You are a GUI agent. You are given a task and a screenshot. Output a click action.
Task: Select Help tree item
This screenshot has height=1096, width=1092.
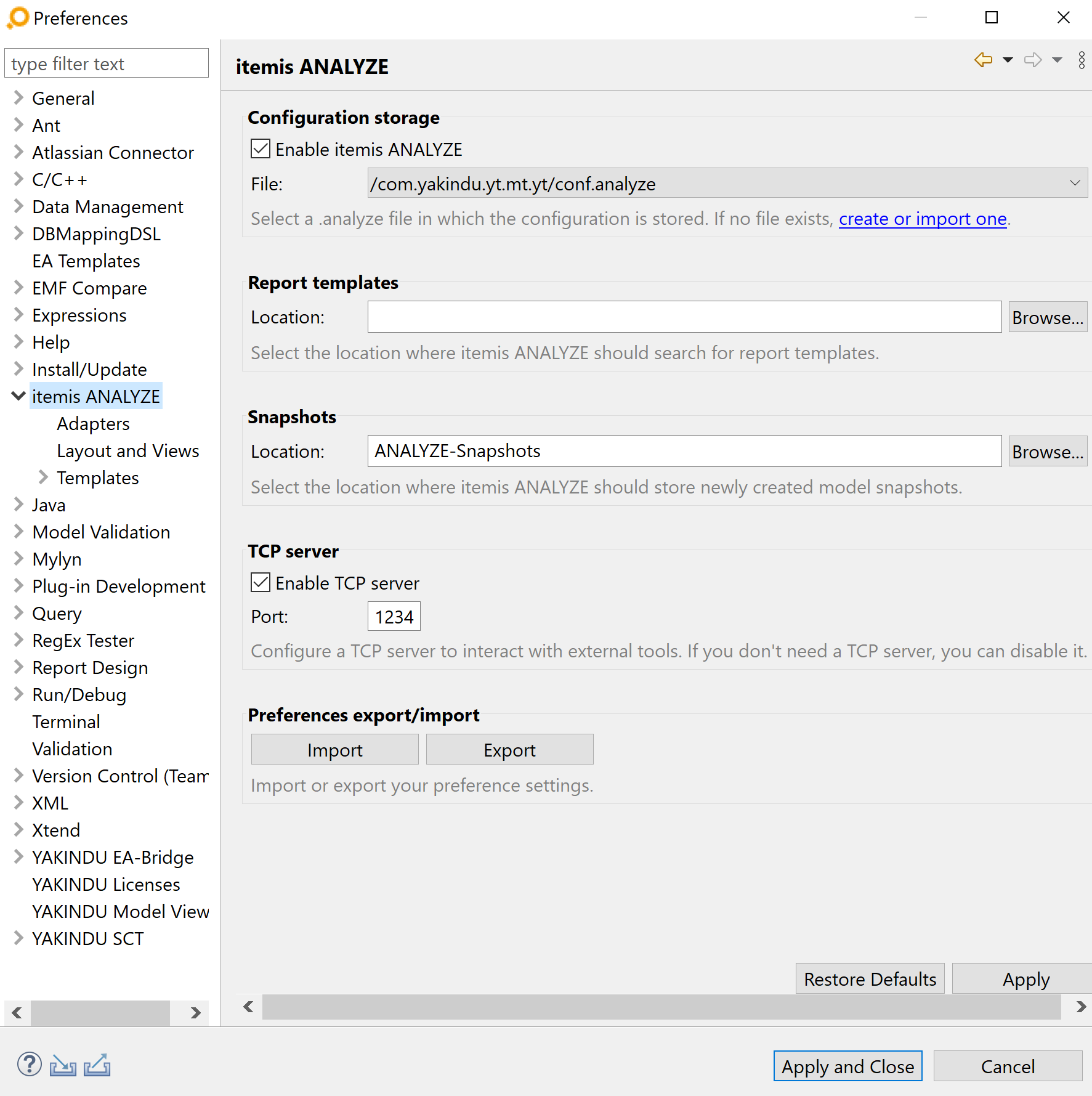coord(51,343)
